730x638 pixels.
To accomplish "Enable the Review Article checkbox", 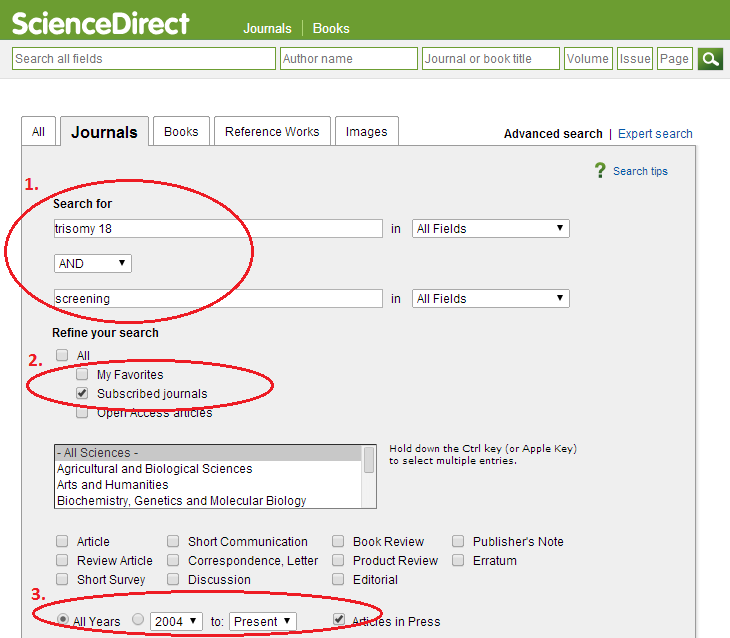I will click(x=63, y=561).
